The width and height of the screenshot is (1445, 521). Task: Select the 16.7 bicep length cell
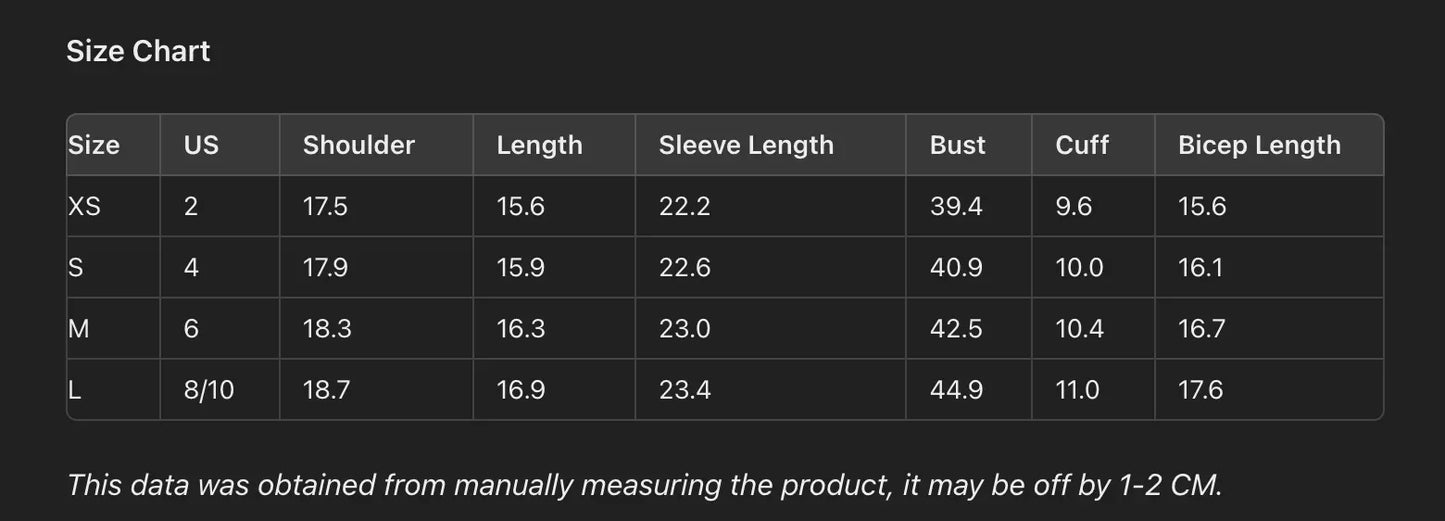click(1201, 329)
